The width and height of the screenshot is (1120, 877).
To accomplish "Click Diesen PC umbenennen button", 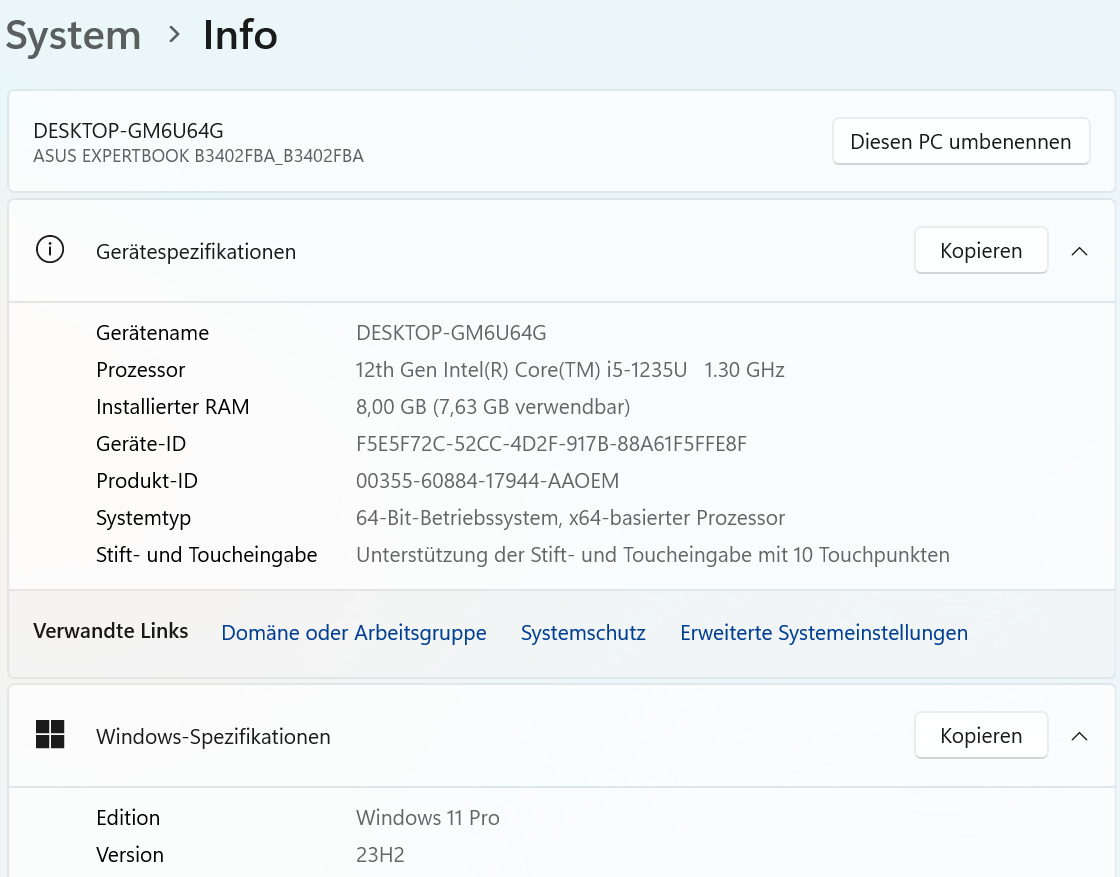I will [961, 141].
